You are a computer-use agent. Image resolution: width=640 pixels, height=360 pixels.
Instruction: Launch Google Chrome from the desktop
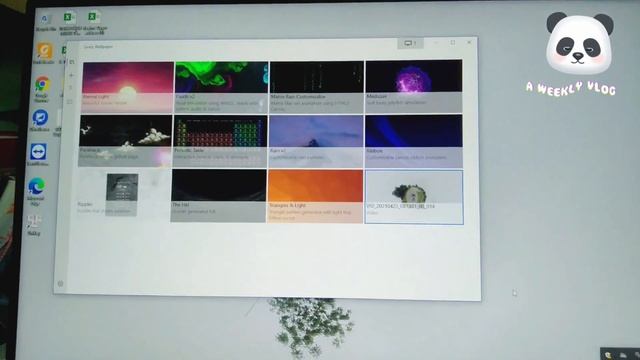42,89
